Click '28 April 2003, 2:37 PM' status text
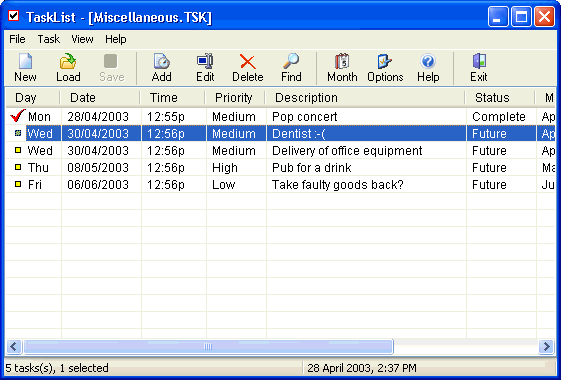 pos(362,368)
